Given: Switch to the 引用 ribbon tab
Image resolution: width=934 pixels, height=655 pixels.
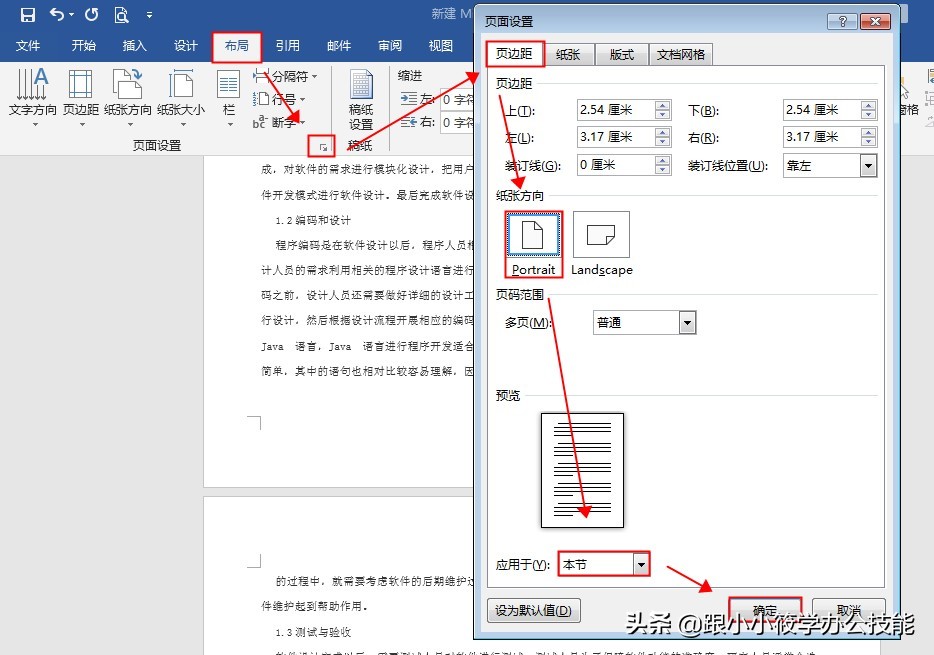Looking at the screenshot, I should coord(288,46).
